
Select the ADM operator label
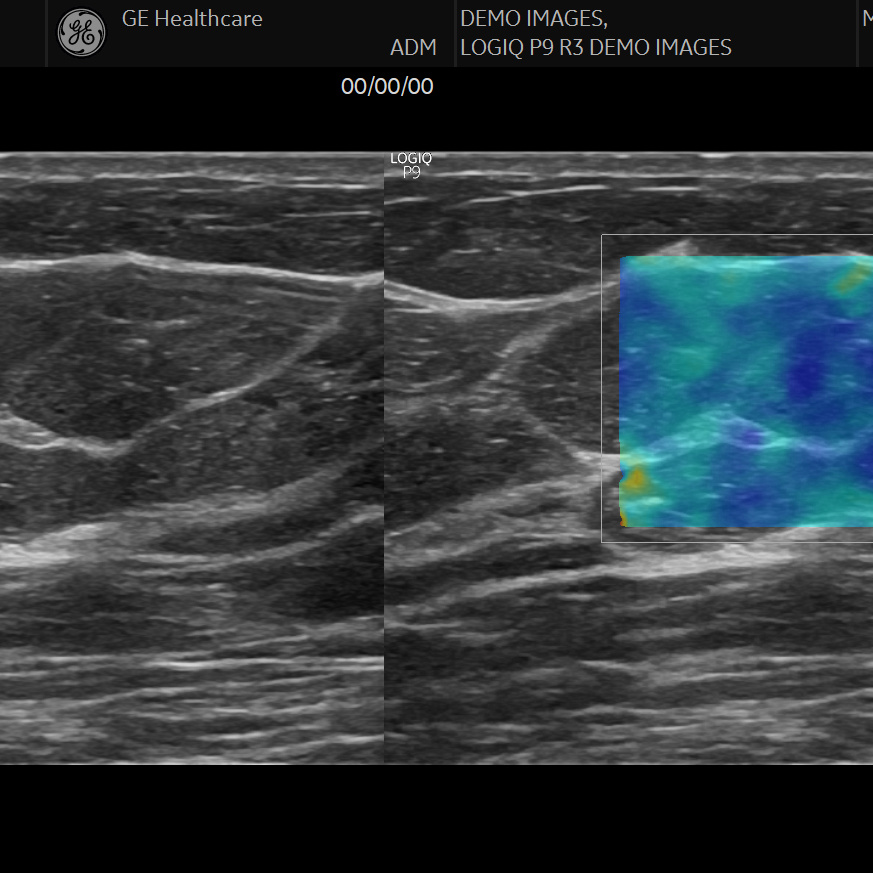pyautogui.click(x=413, y=47)
